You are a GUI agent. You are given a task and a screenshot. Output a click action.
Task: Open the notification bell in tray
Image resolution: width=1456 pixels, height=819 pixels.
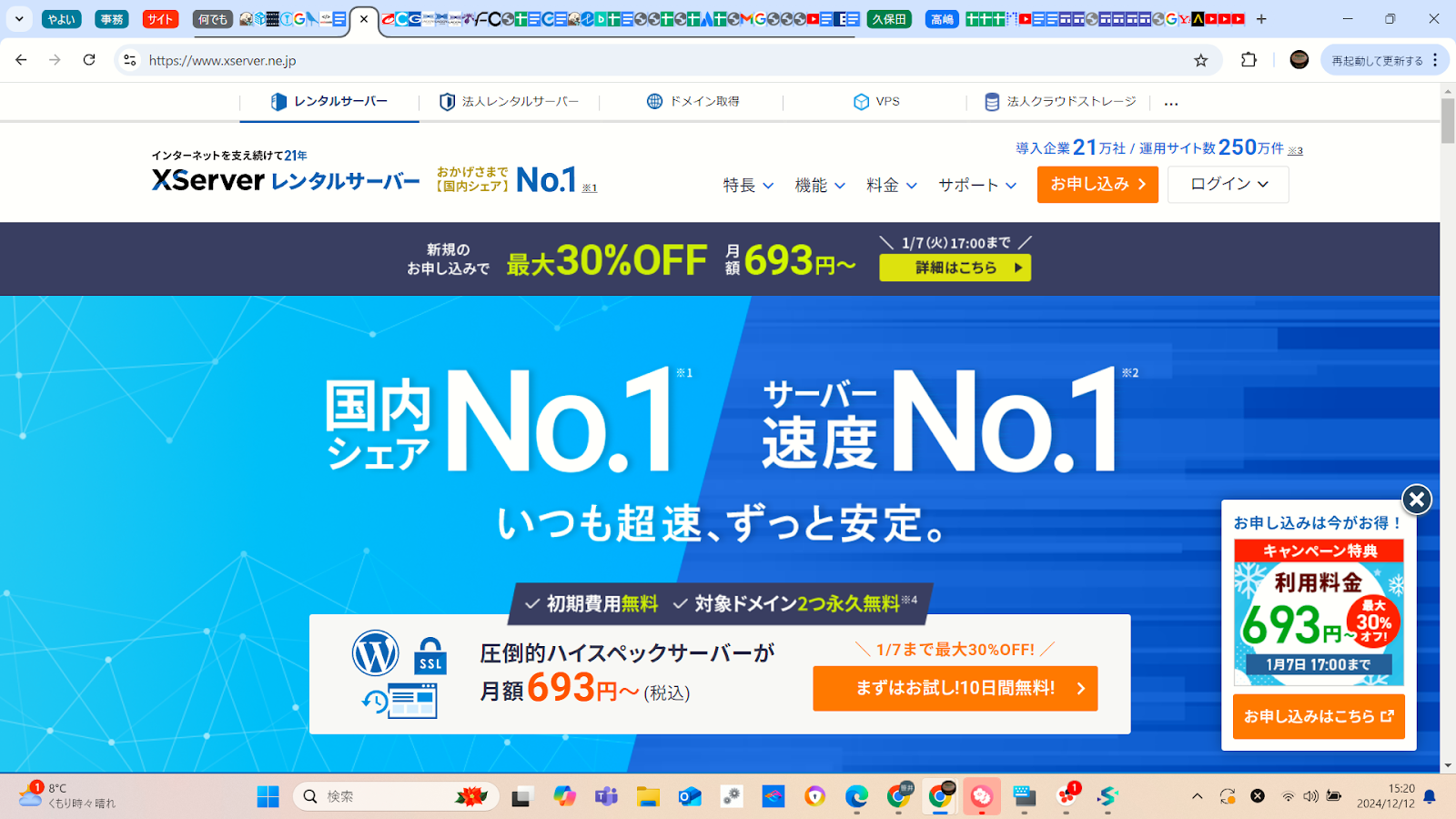(1430, 797)
